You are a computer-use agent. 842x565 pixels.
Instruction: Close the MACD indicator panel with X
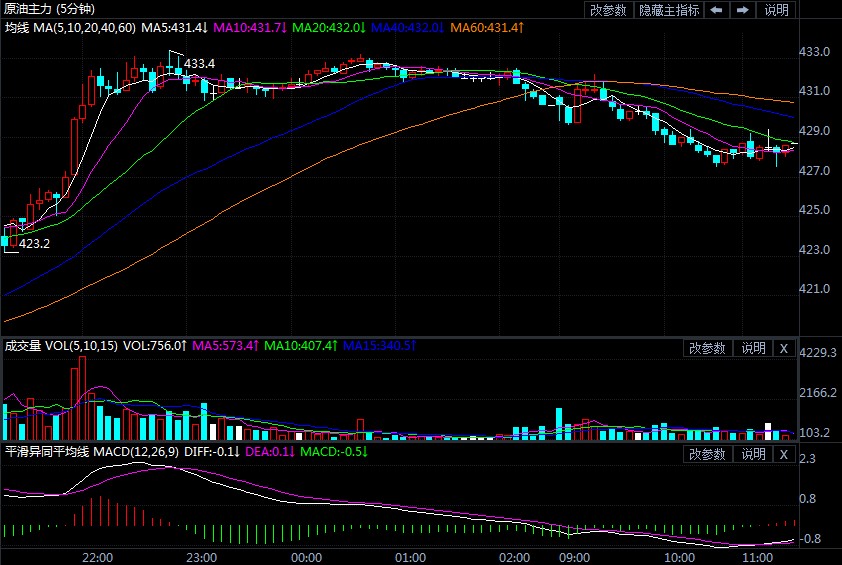(784, 455)
